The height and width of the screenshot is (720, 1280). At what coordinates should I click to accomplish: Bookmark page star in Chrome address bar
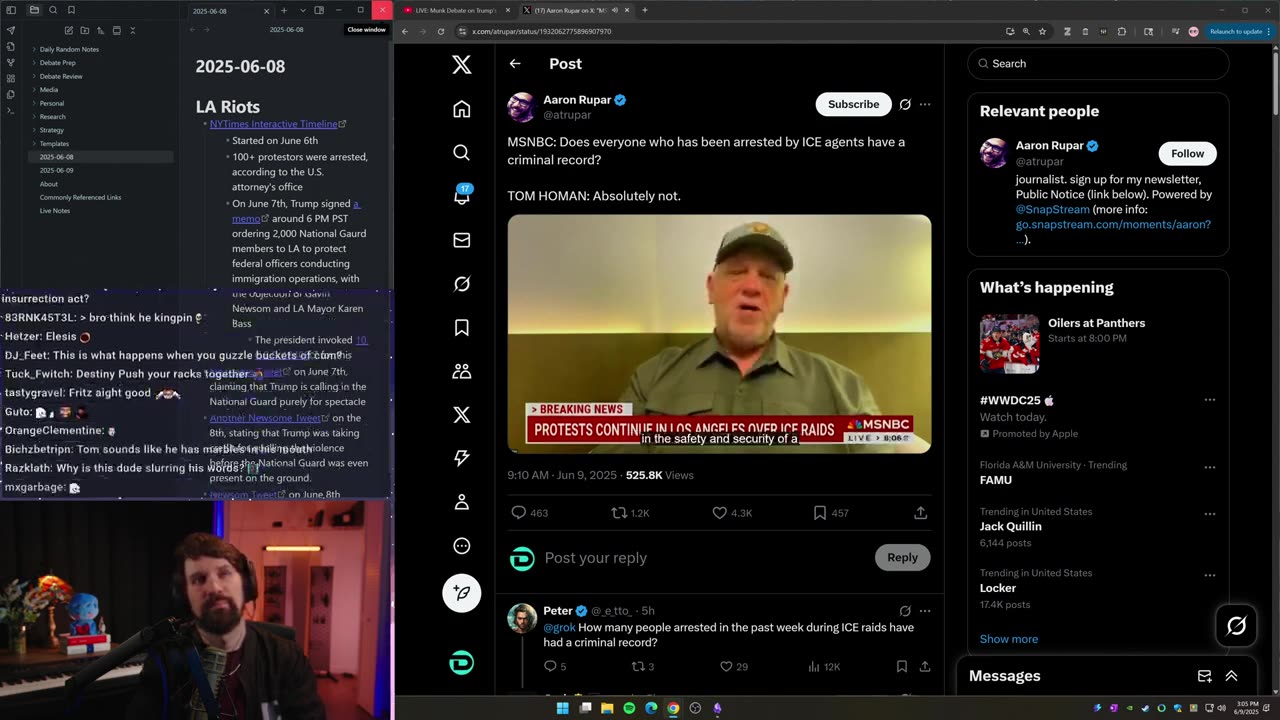coord(1042,31)
